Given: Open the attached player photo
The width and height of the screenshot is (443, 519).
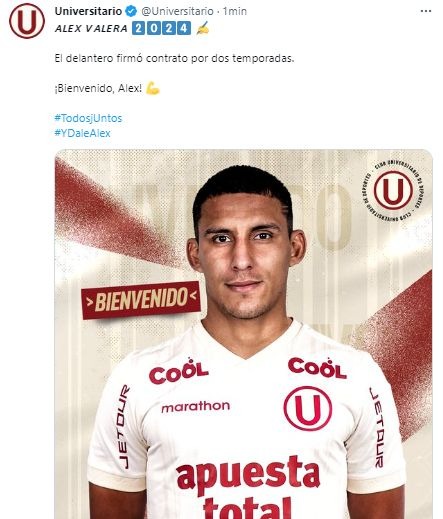Looking at the screenshot, I should (243, 334).
